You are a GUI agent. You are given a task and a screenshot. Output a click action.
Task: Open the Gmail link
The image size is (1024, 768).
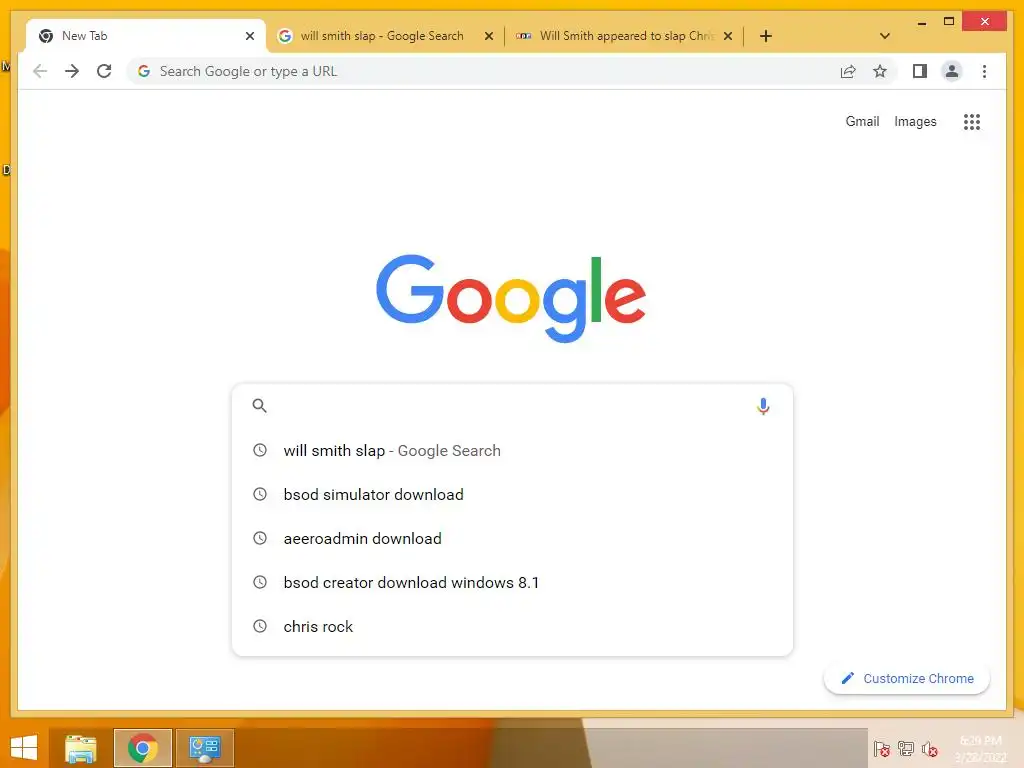pyautogui.click(x=862, y=121)
